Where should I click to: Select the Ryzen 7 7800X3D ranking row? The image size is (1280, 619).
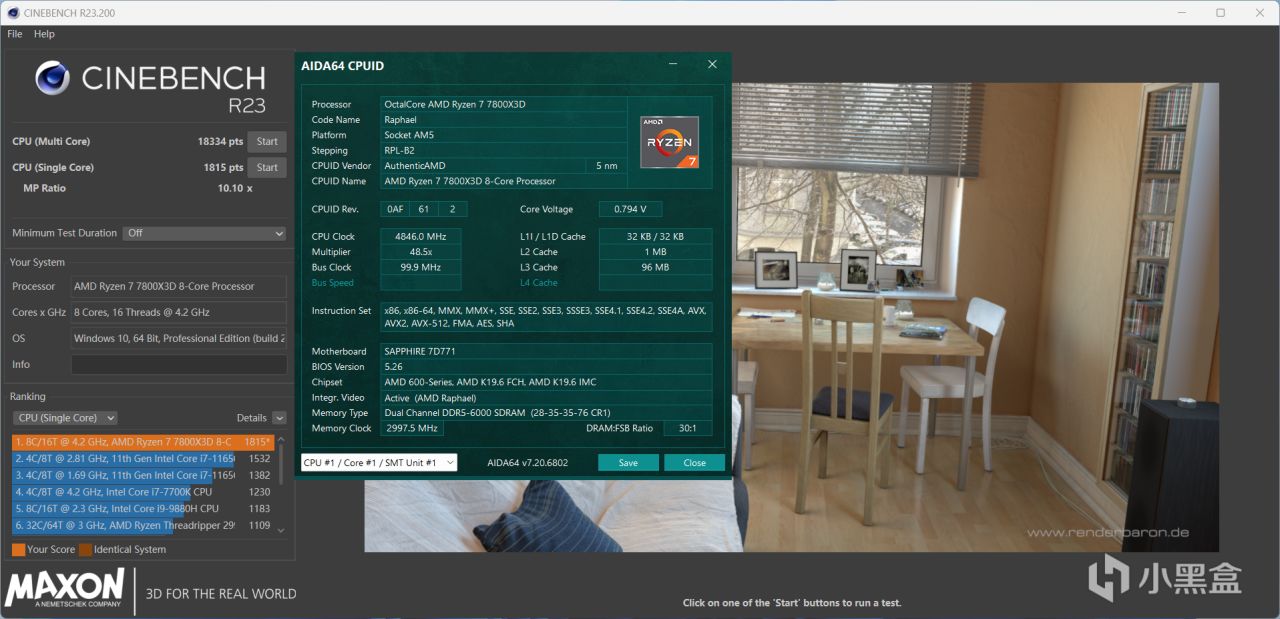(143, 442)
